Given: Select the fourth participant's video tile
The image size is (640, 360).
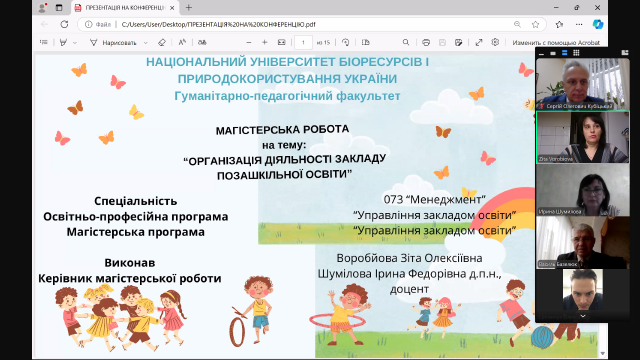Looking at the screenshot, I should tap(582, 242).
